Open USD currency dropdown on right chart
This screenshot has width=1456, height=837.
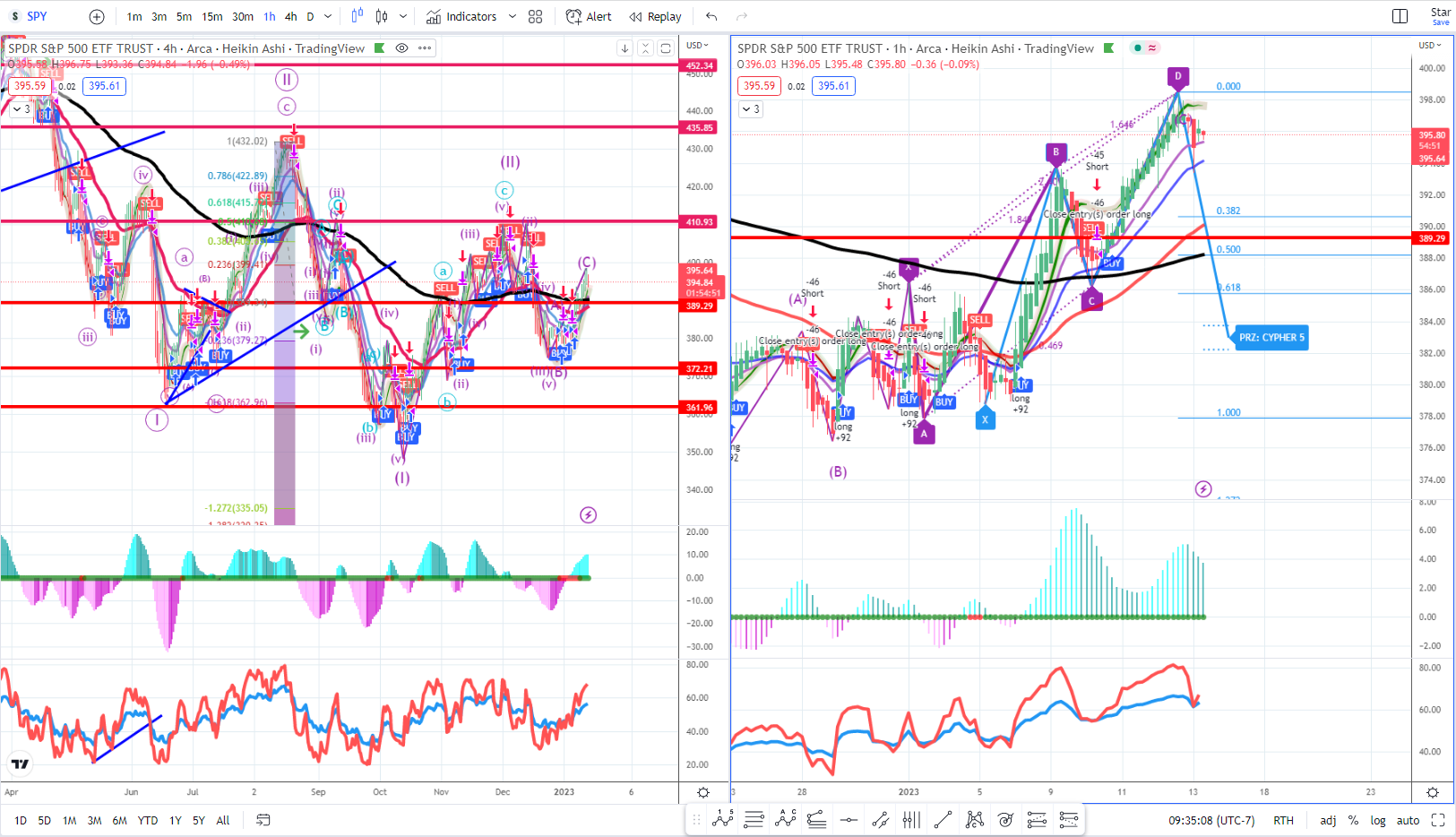1429,46
